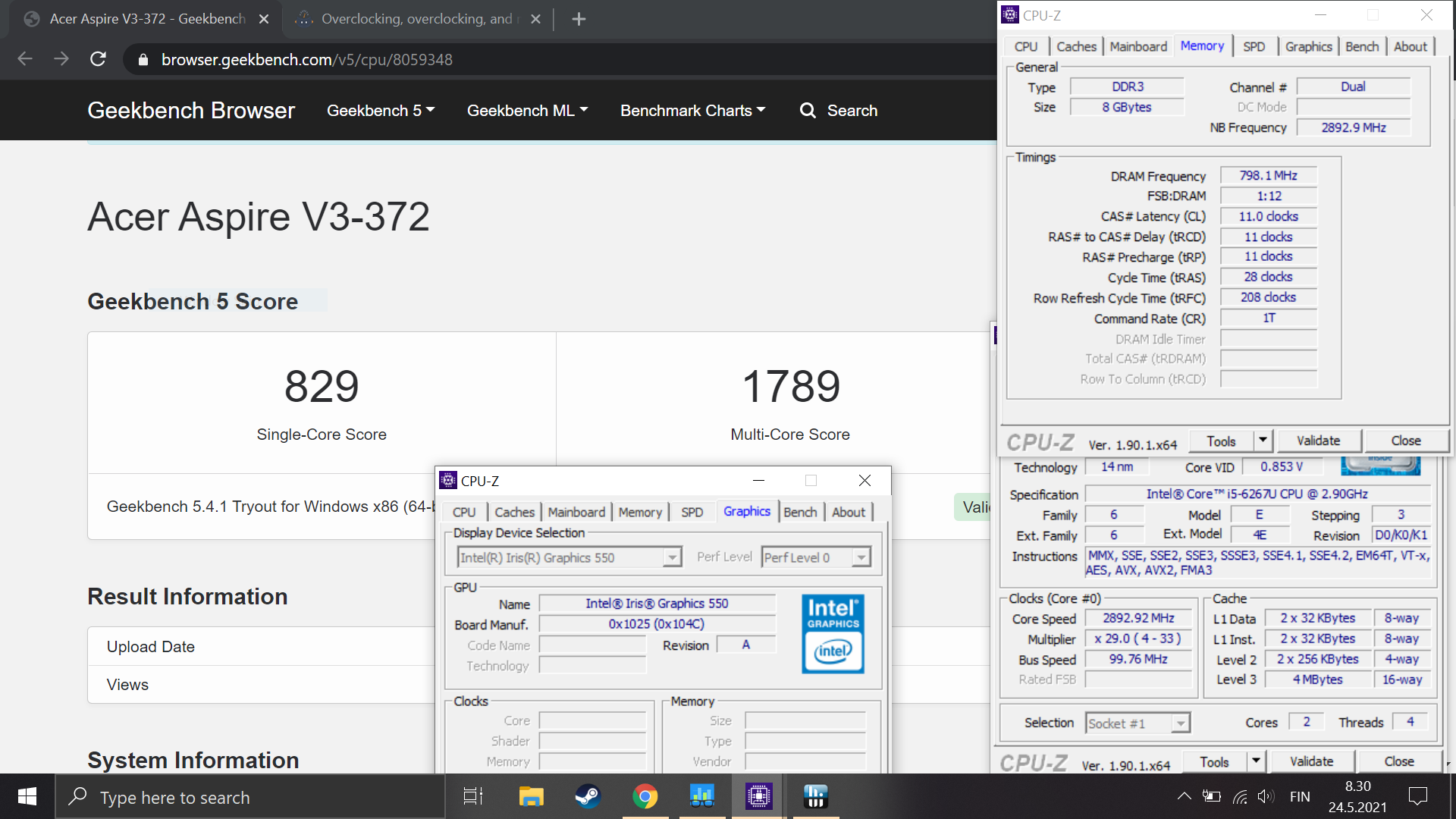Click the site lock icon in address bar
Screen dimensions: 1456x819
point(143,60)
